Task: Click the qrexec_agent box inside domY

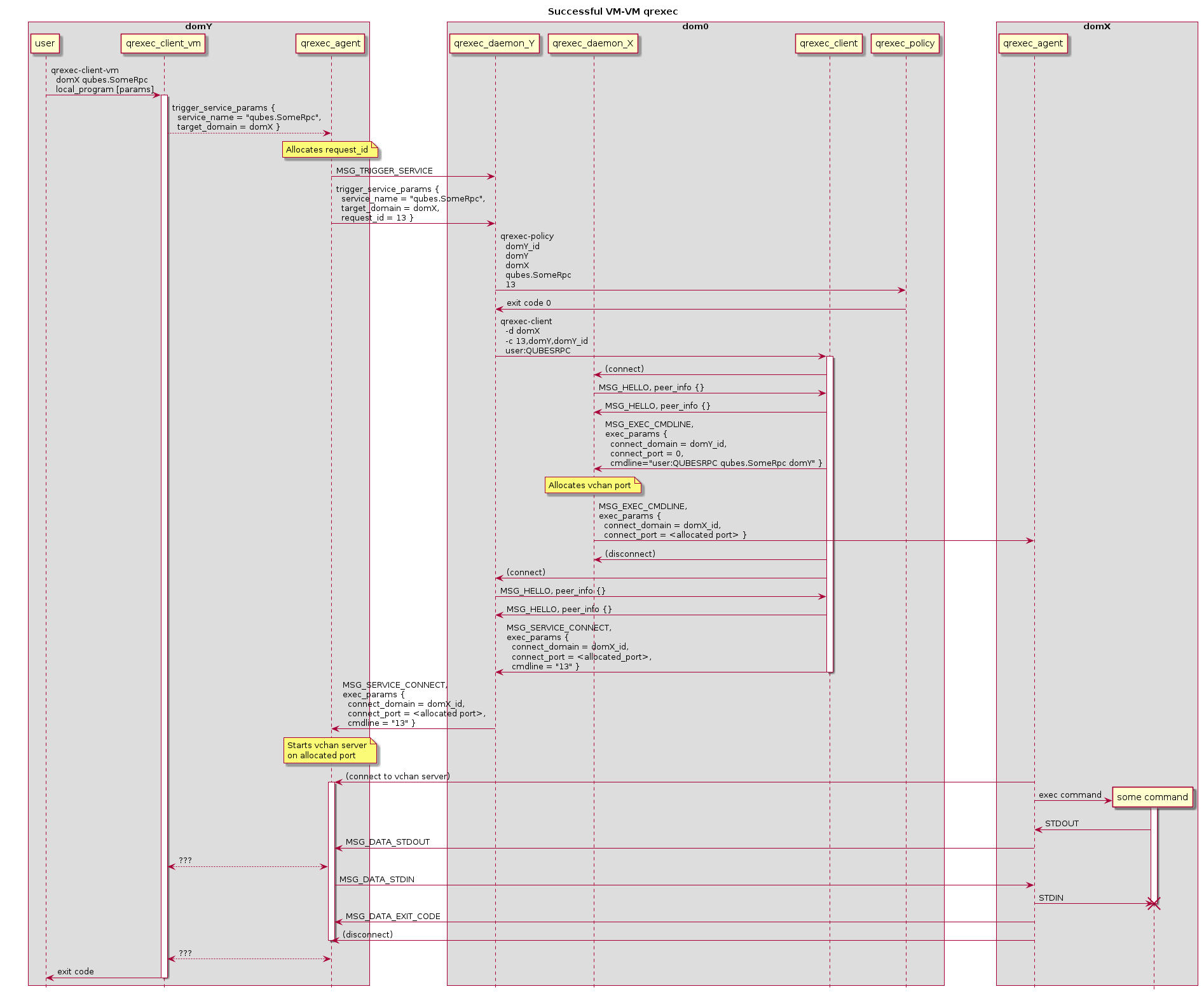Action: pyautogui.click(x=330, y=44)
